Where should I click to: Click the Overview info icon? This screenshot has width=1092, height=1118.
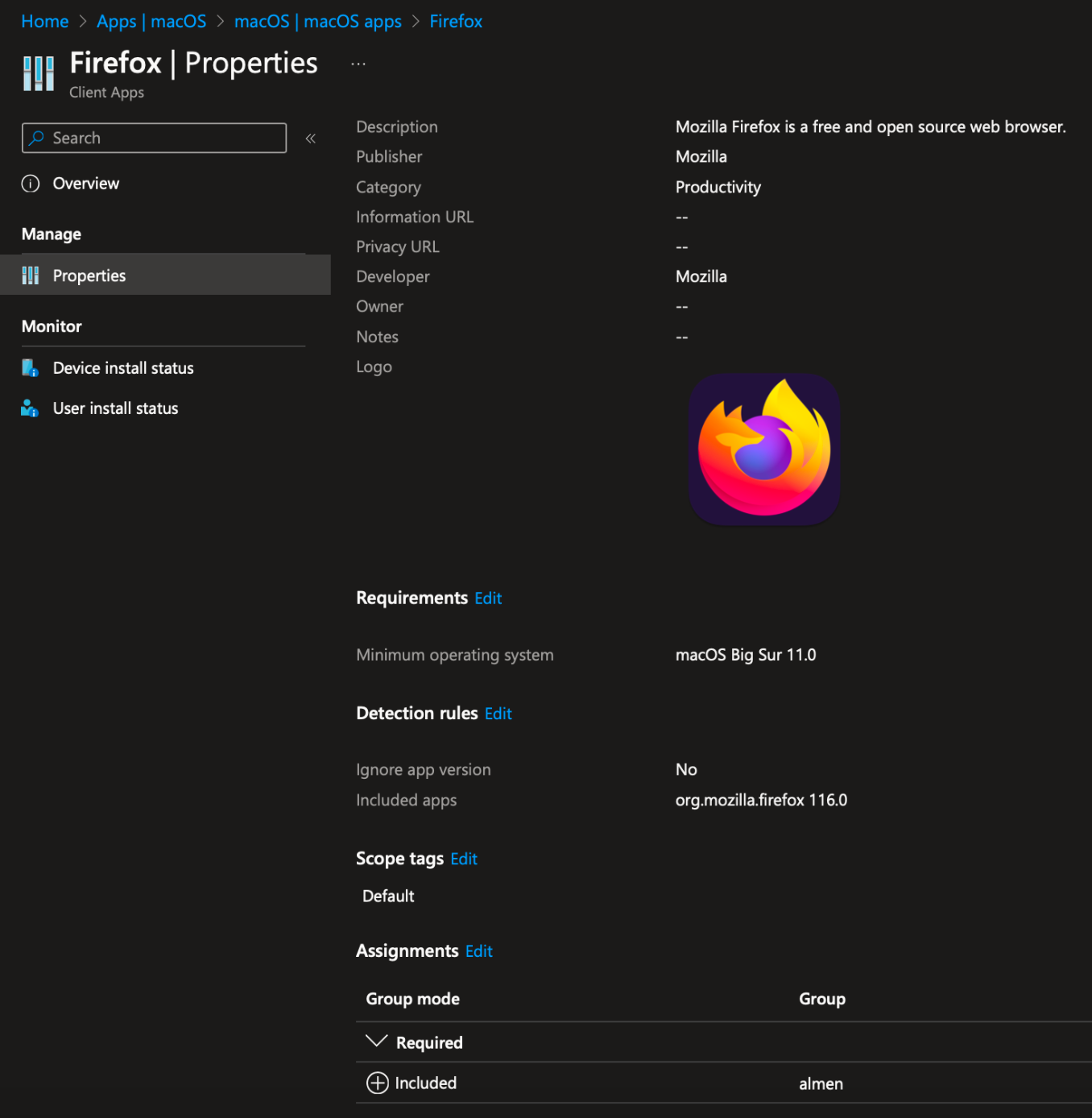[31, 184]
